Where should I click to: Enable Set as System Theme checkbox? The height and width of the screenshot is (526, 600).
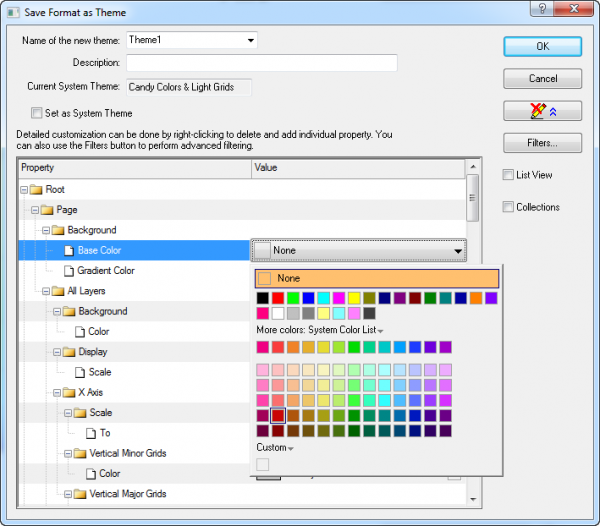(37, 114)
